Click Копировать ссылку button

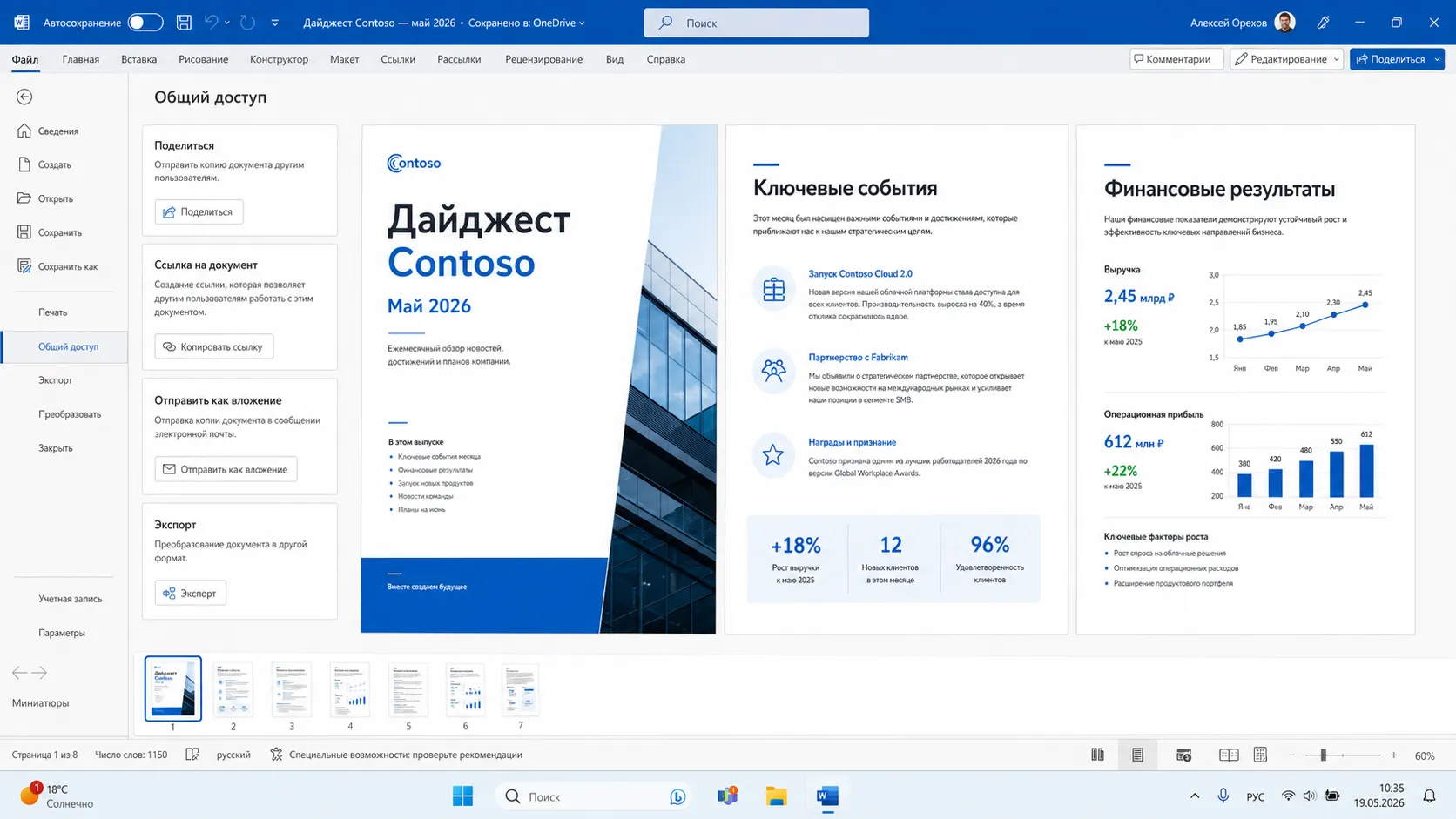[214, 346]
